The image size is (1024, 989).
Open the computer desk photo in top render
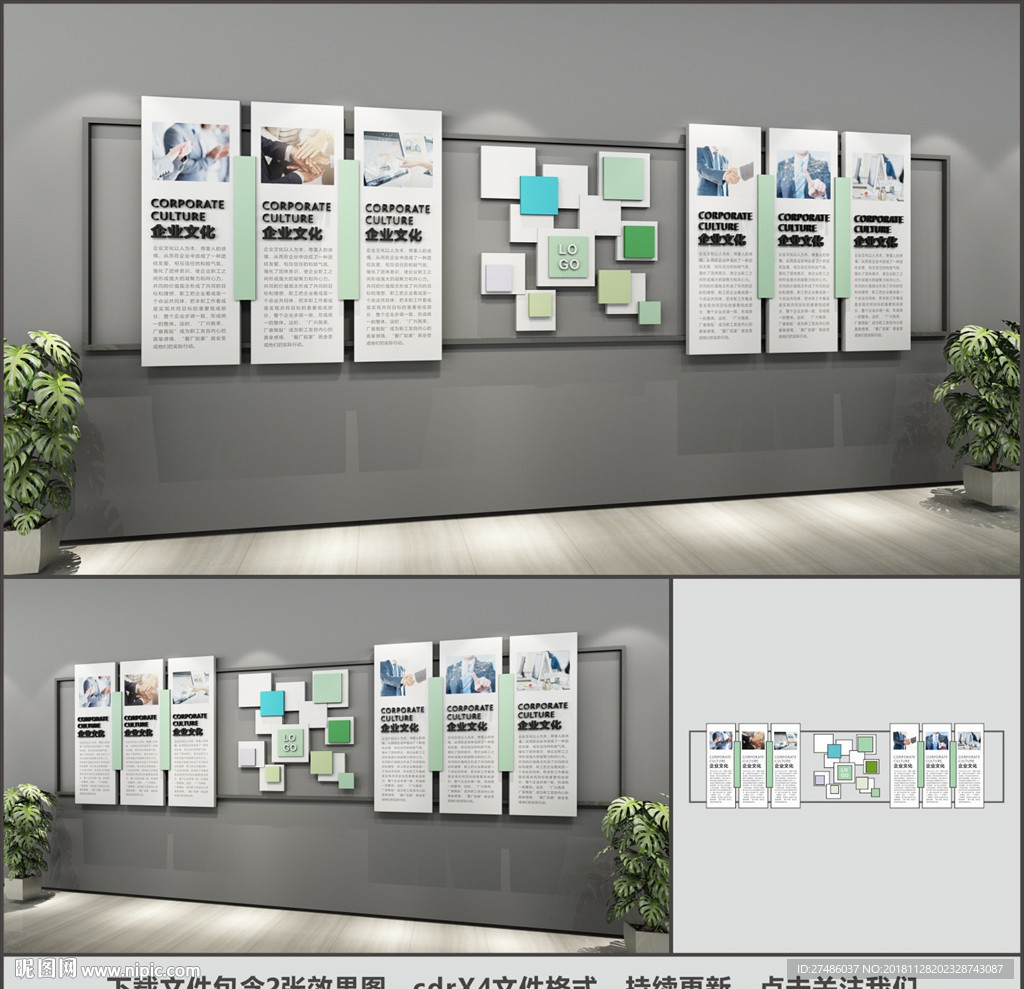(877, 178)
